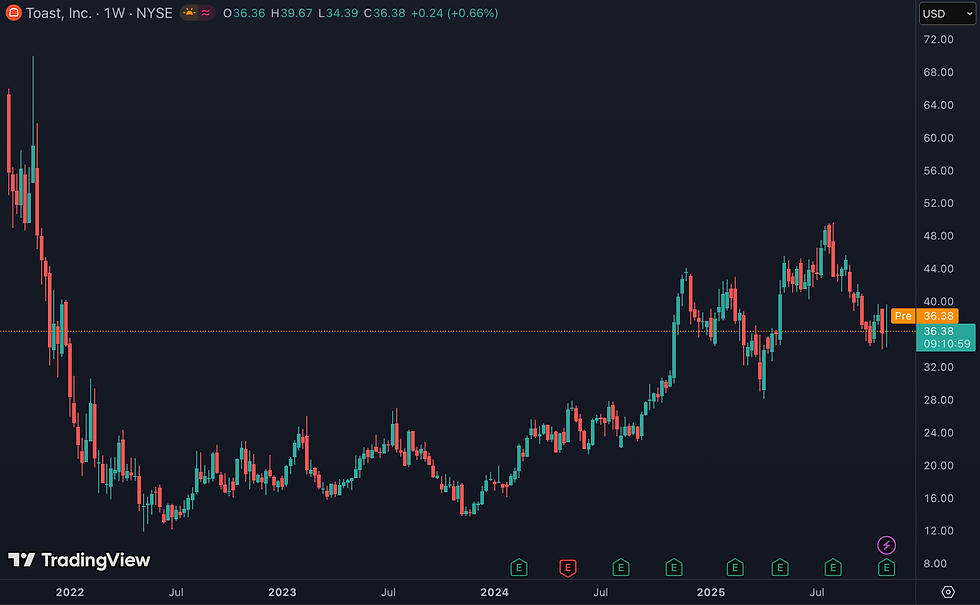This screenshot has width=980, height=605.
Task: Click the pink wavy-lines icon beside the symbol
Action: [206, 12]
